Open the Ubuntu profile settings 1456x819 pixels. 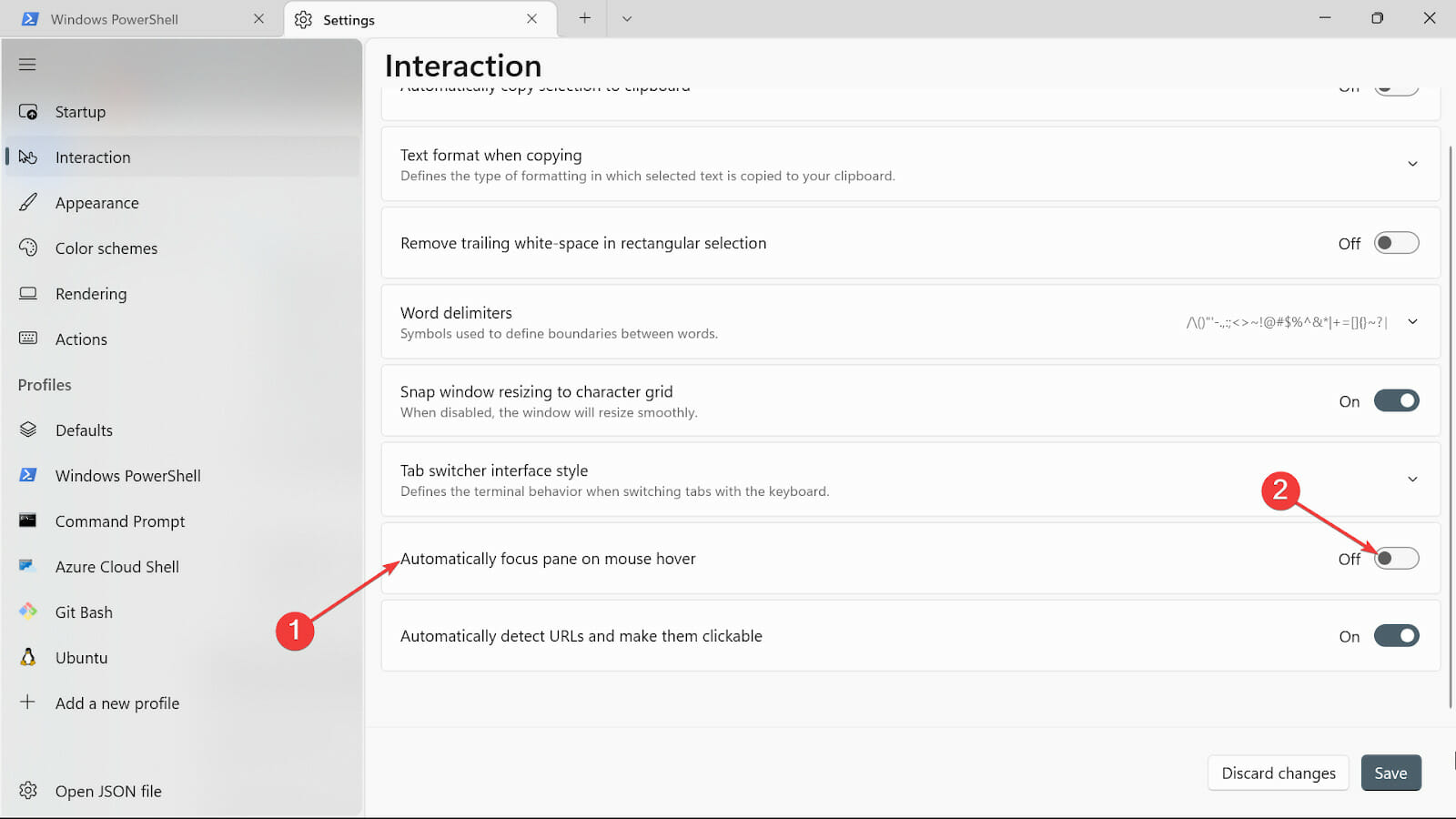coord(182,658)
